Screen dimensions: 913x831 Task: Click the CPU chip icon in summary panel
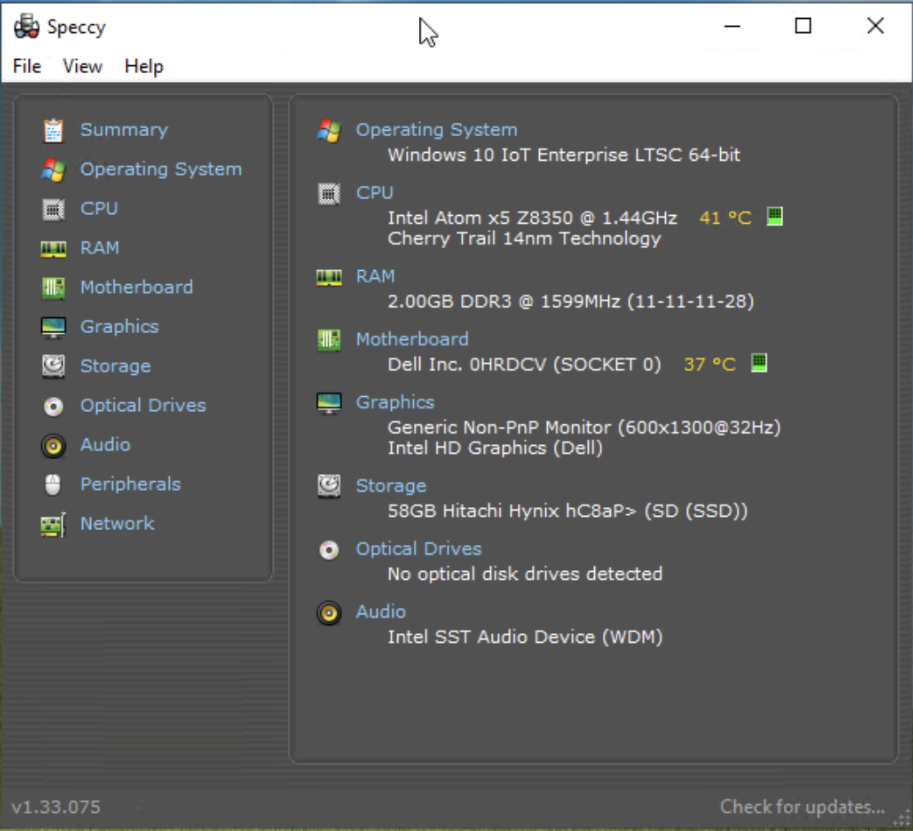tap(329, 193)
